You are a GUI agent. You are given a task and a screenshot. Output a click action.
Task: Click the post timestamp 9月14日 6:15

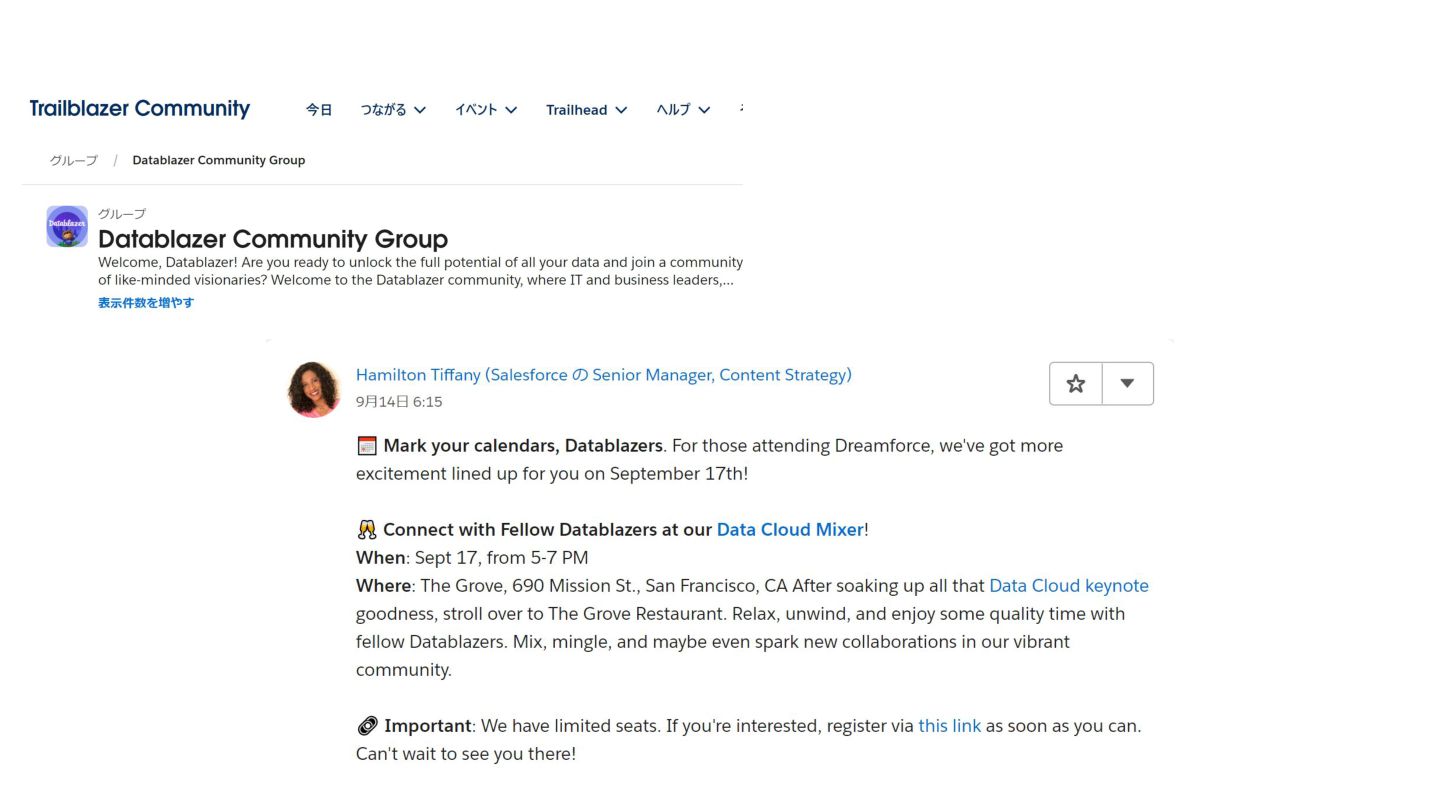[399, 402]
